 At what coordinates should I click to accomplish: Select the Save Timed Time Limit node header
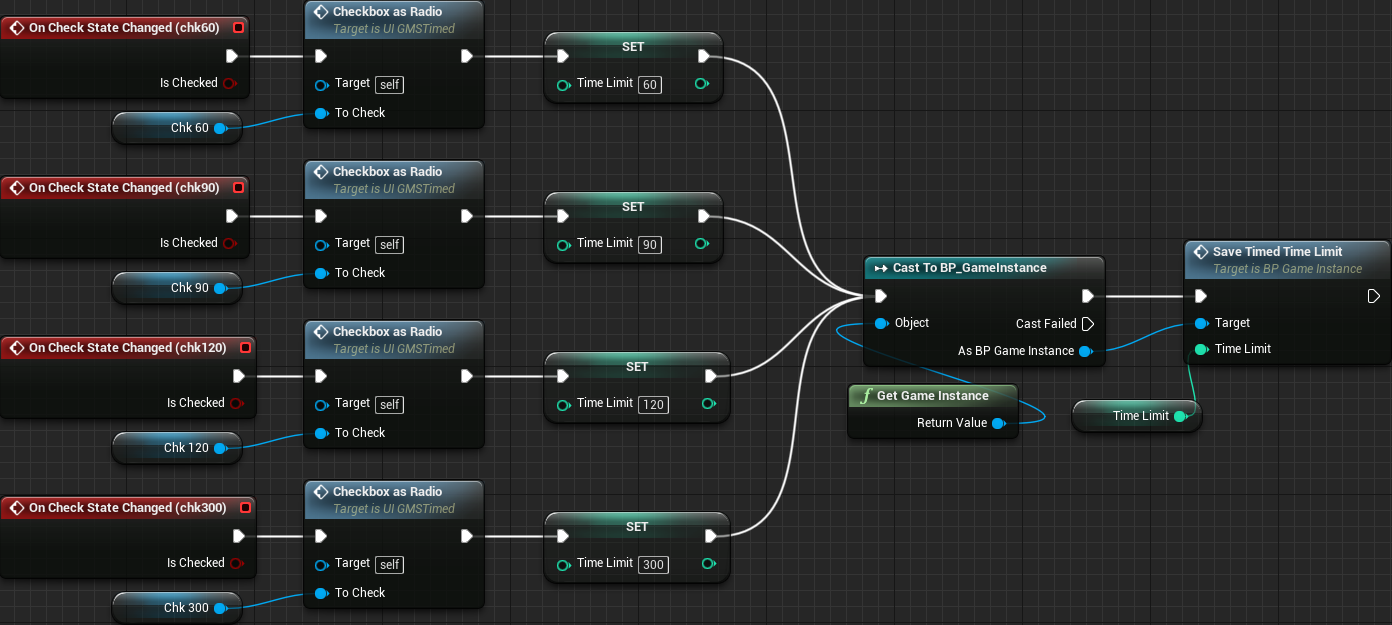(x=1288, y=259)
